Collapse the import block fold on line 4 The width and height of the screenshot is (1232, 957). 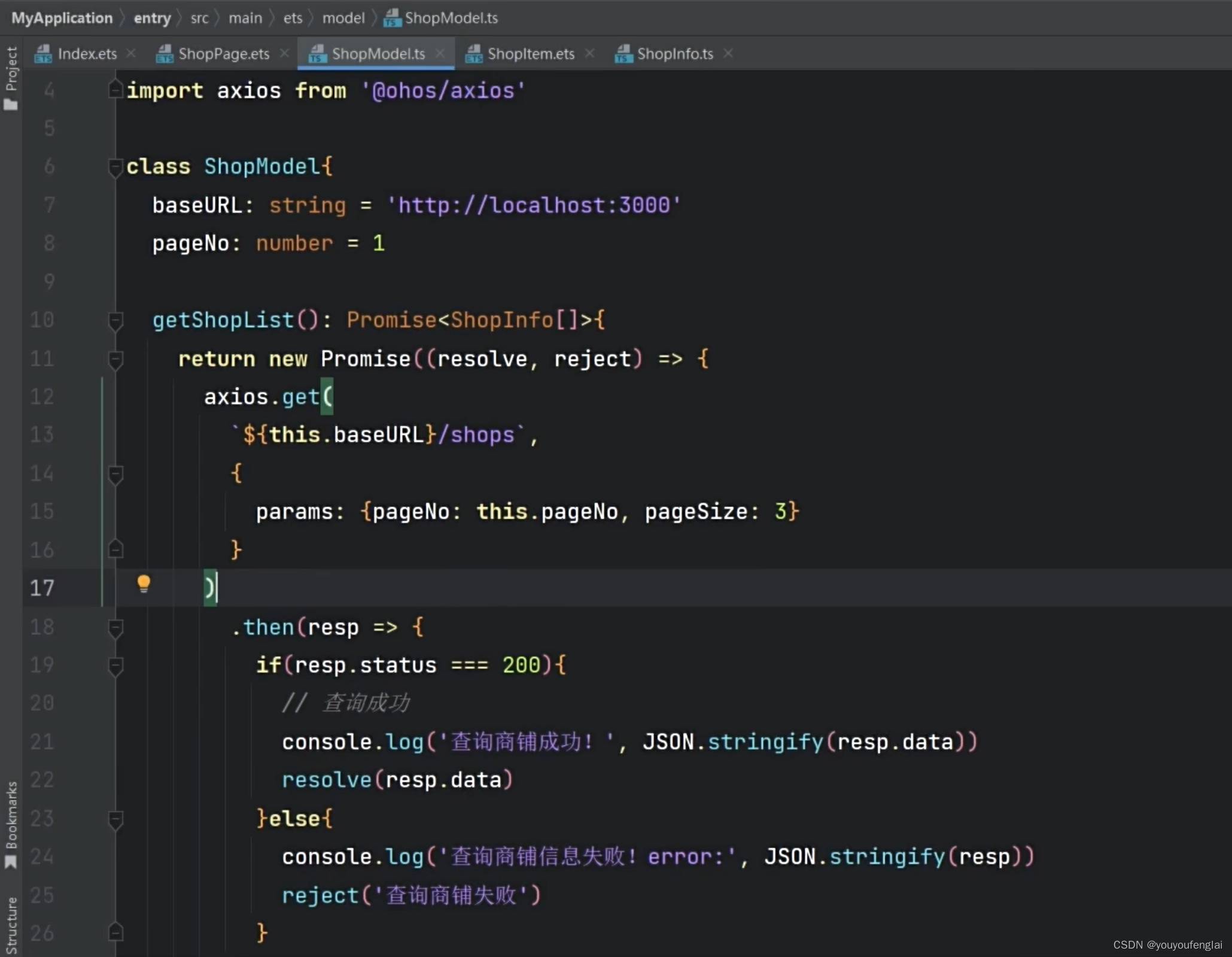point(115,90)
